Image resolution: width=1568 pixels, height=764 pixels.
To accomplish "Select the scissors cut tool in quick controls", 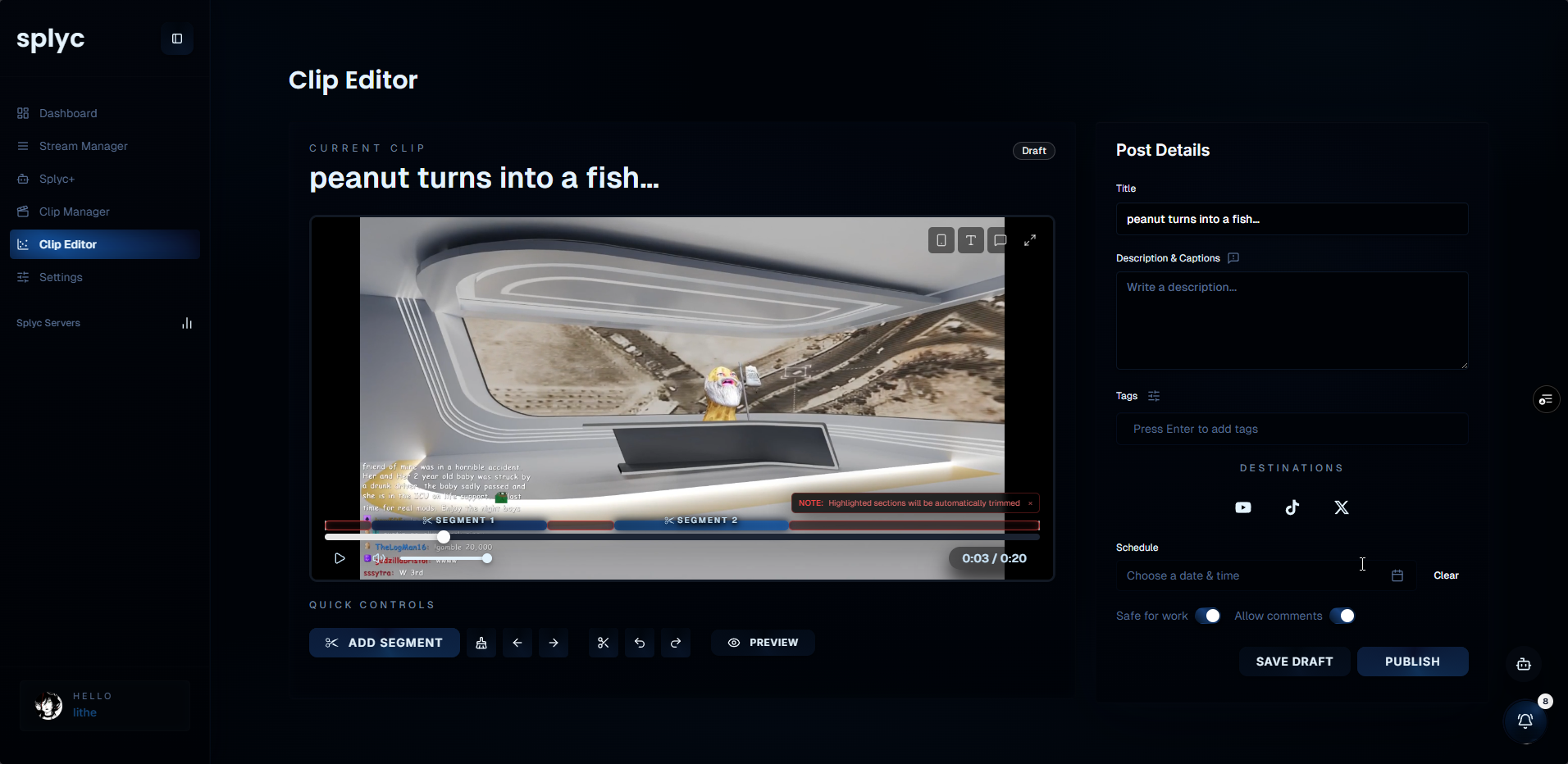I will [x=603, y=643].
